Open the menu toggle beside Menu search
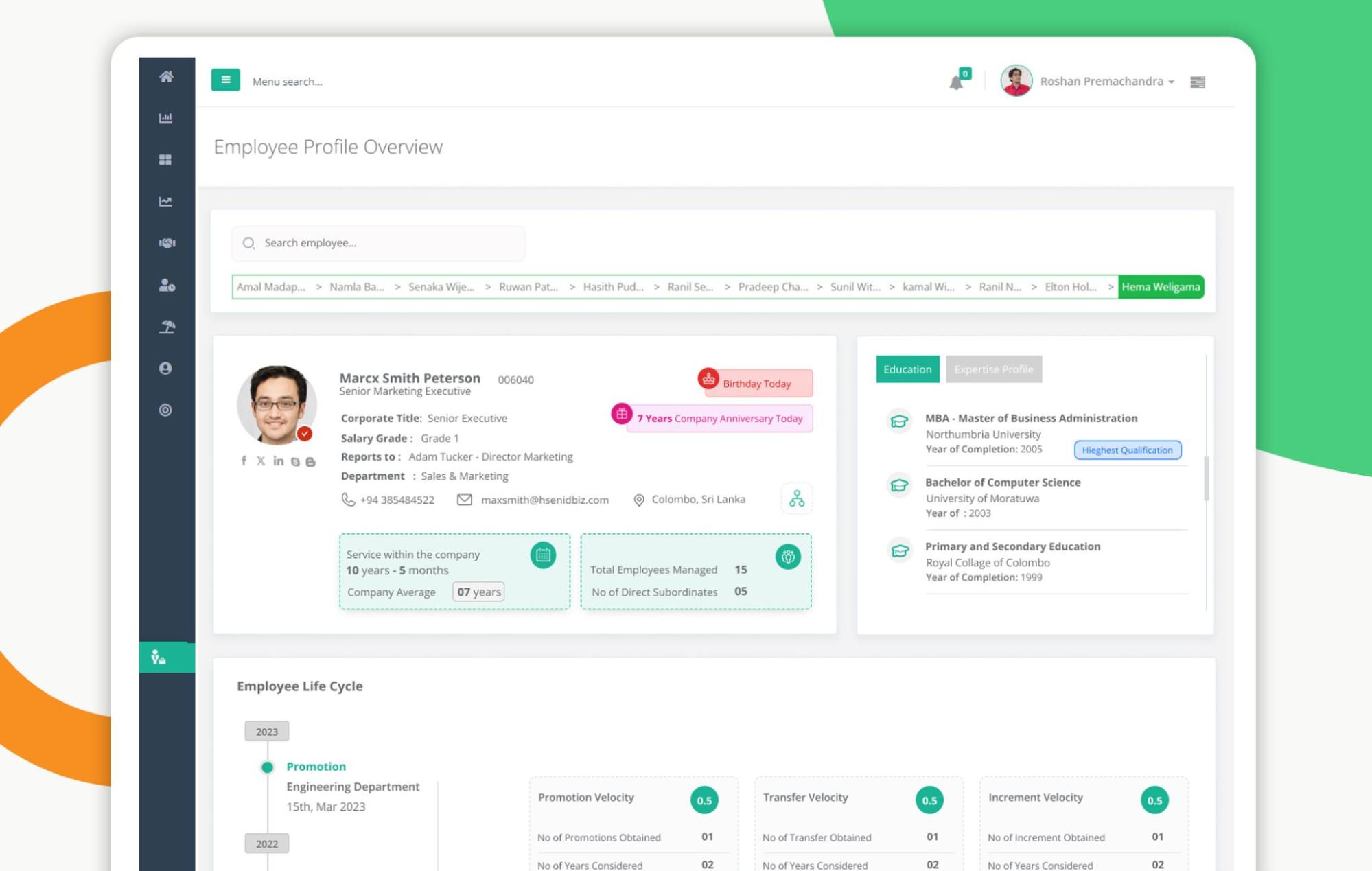This screenshot has width=1372, height=871. [225, 80]
